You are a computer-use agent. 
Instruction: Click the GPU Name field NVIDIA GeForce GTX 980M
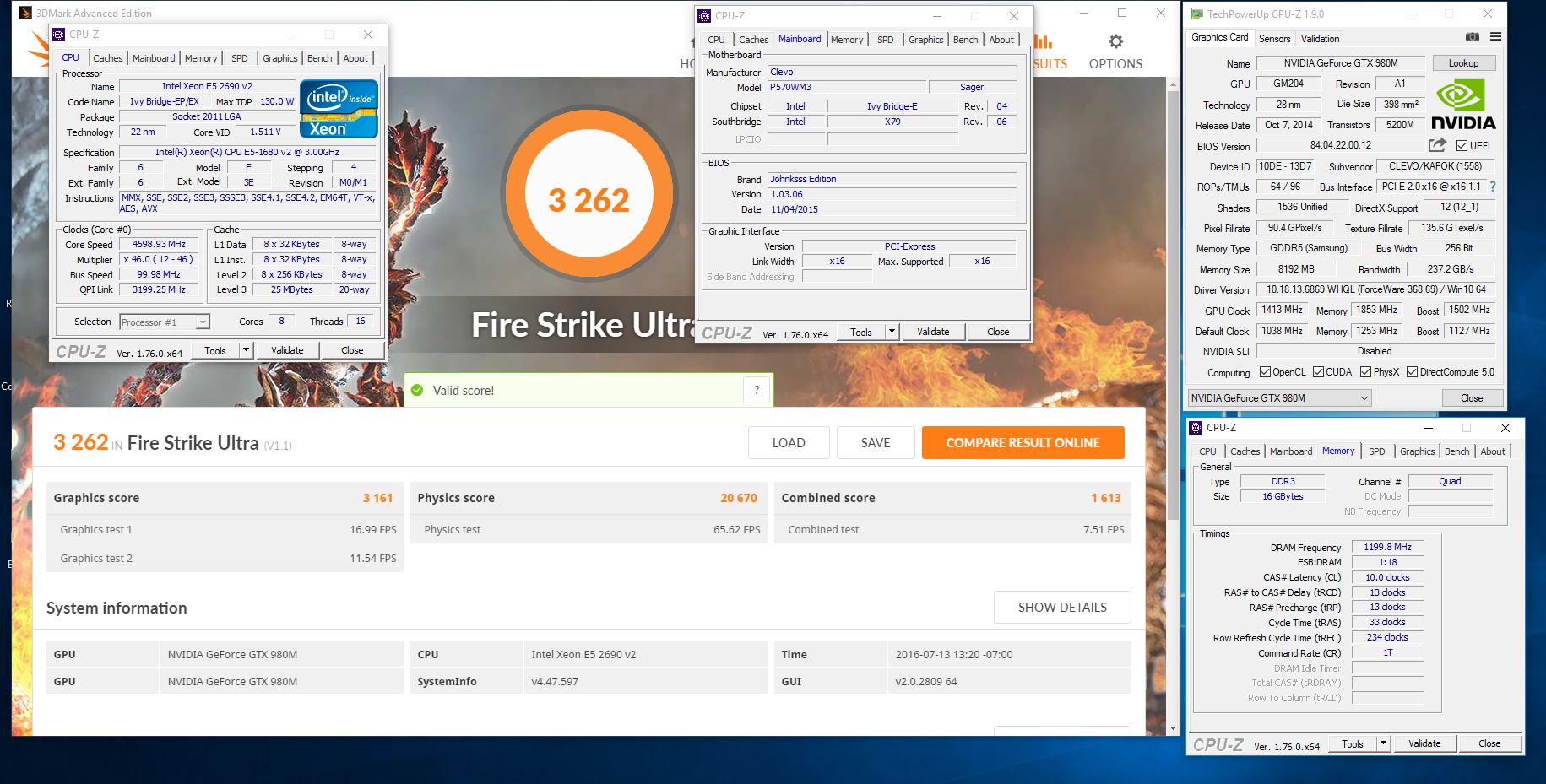tap(1341, 63)
